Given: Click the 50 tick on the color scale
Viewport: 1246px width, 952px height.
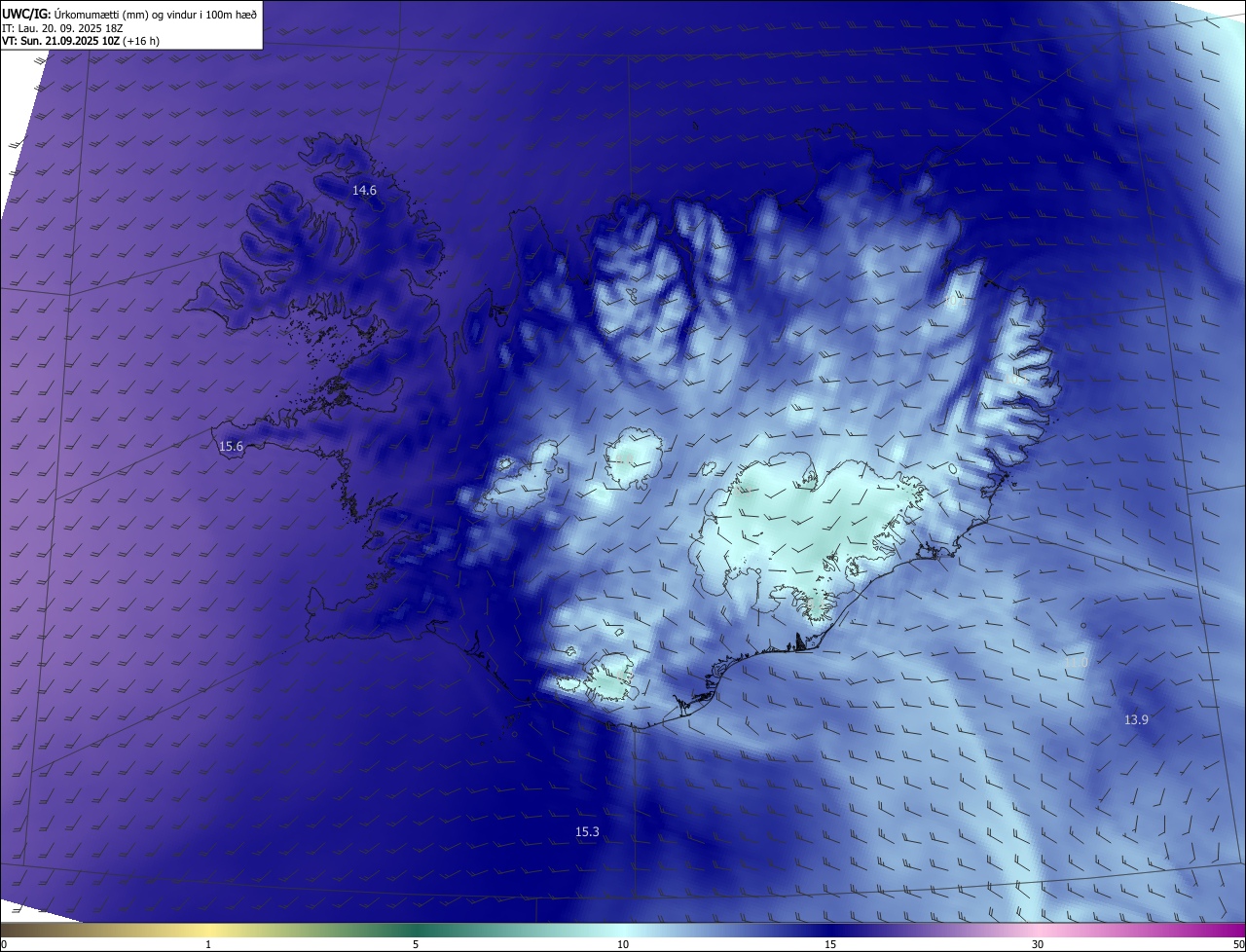Looking at the screenshot, I should pos(1238,944).
